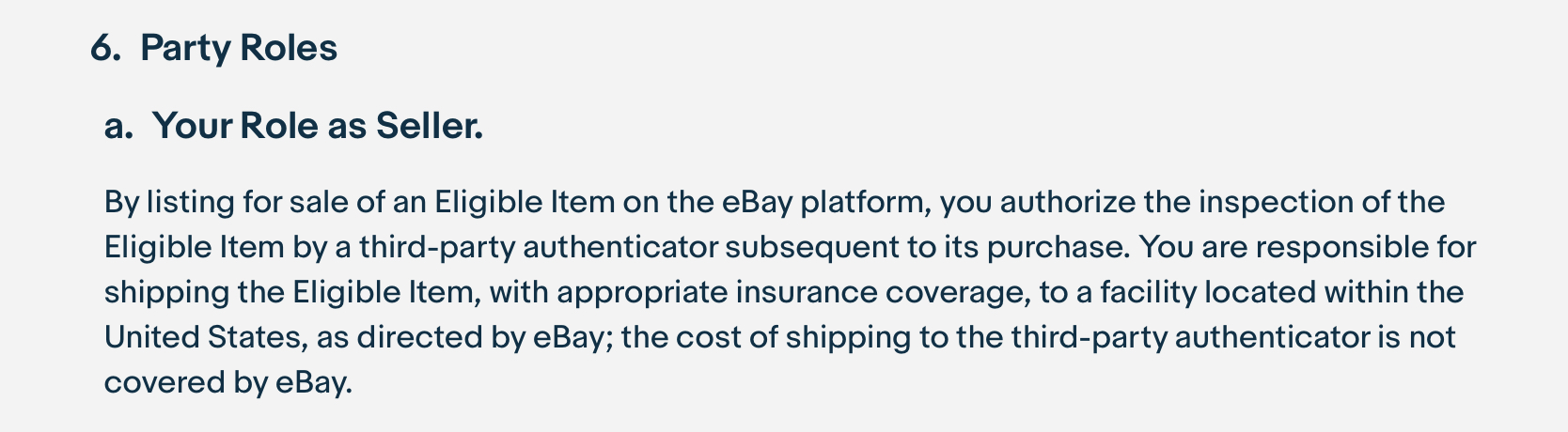Click the "Your Role as Seller." subheading

318,126
